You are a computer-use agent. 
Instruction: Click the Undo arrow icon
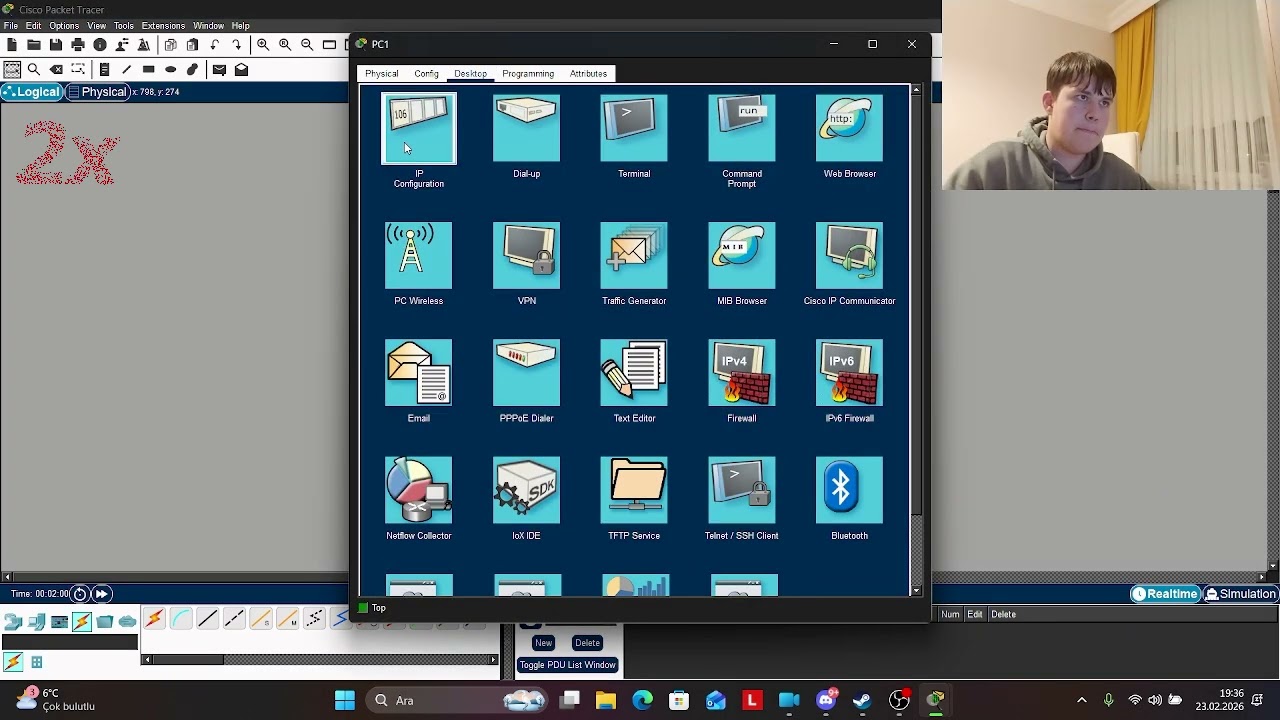point(215,45)
